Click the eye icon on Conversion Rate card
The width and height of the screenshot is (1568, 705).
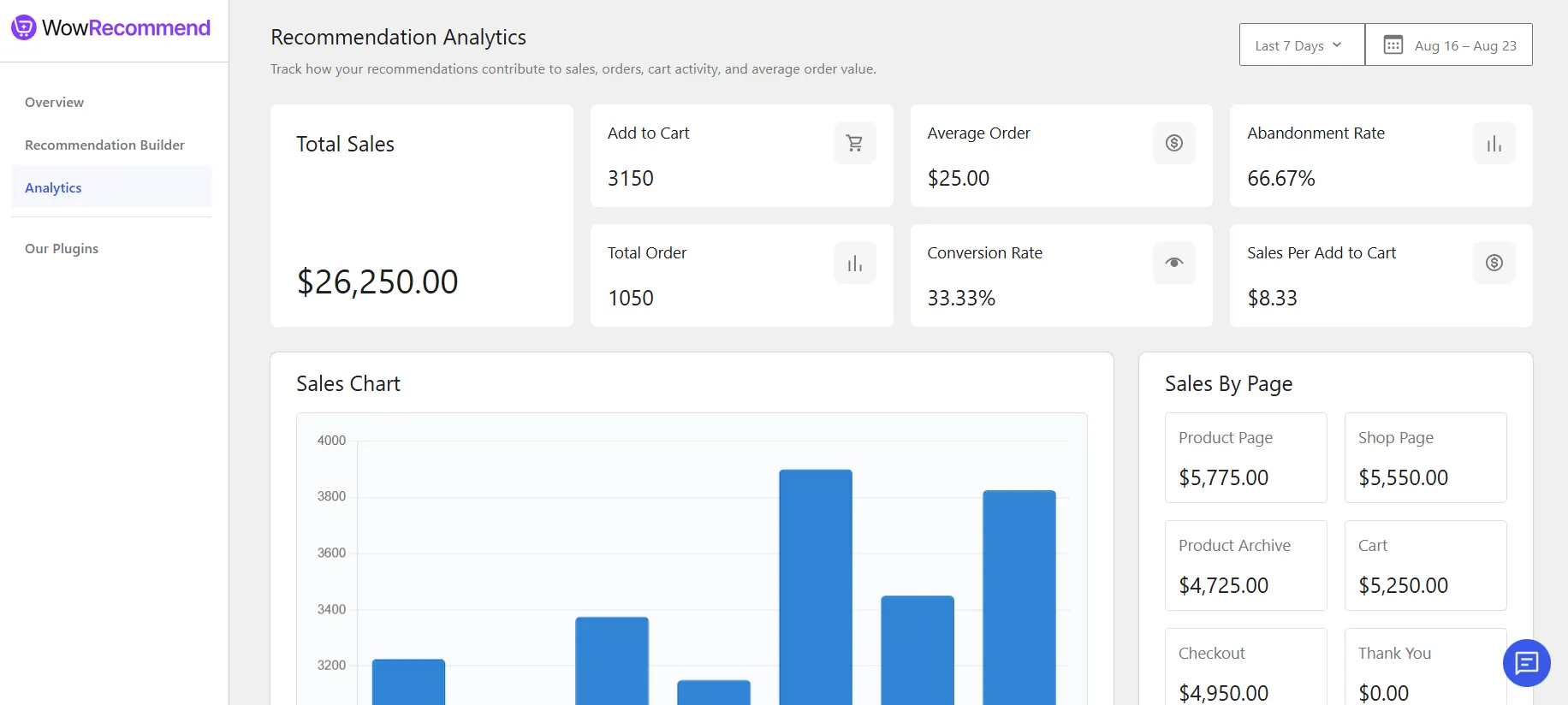[x=1174, y=263]
